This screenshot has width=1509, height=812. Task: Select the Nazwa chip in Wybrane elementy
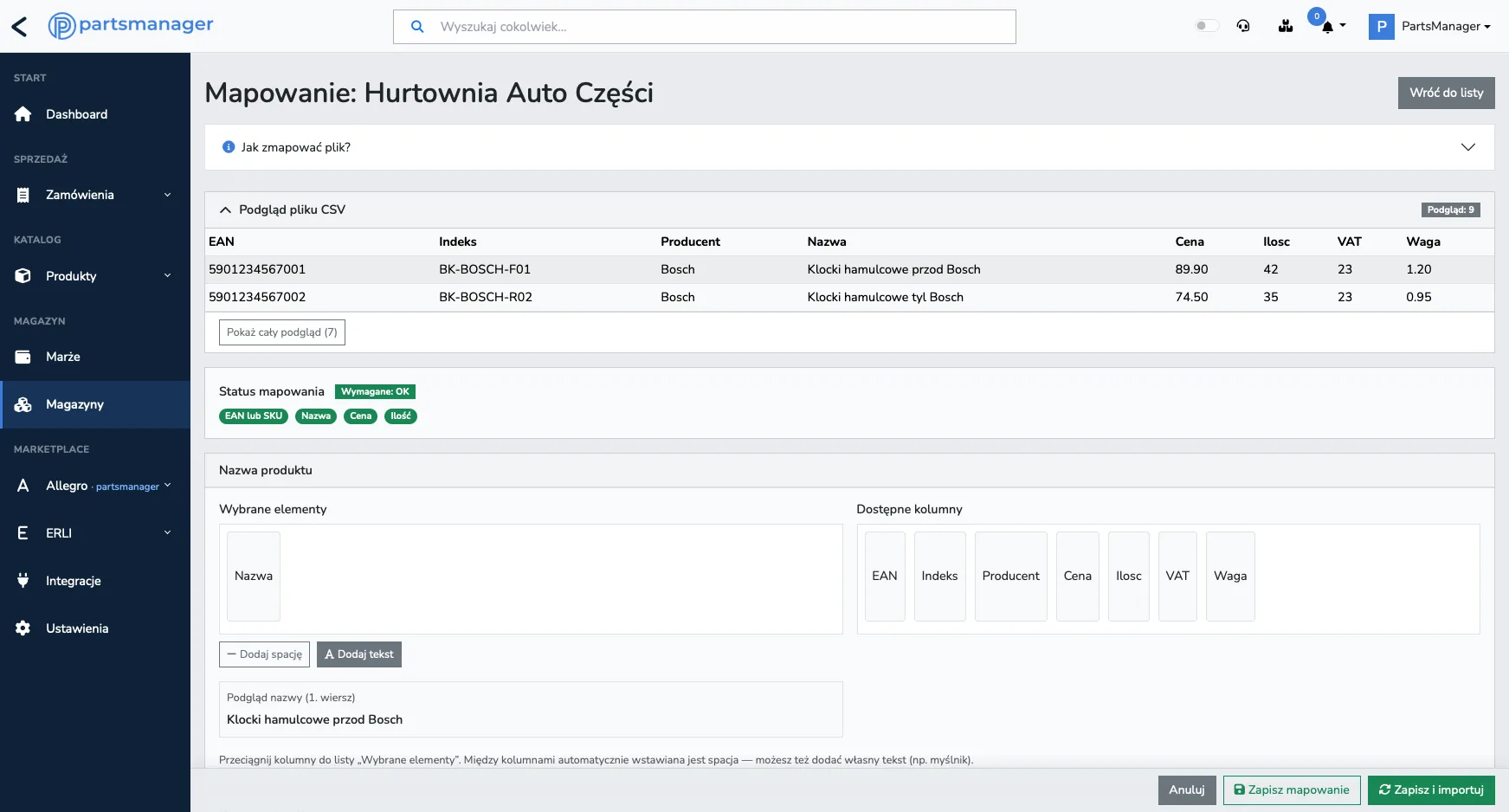(254, 577)
